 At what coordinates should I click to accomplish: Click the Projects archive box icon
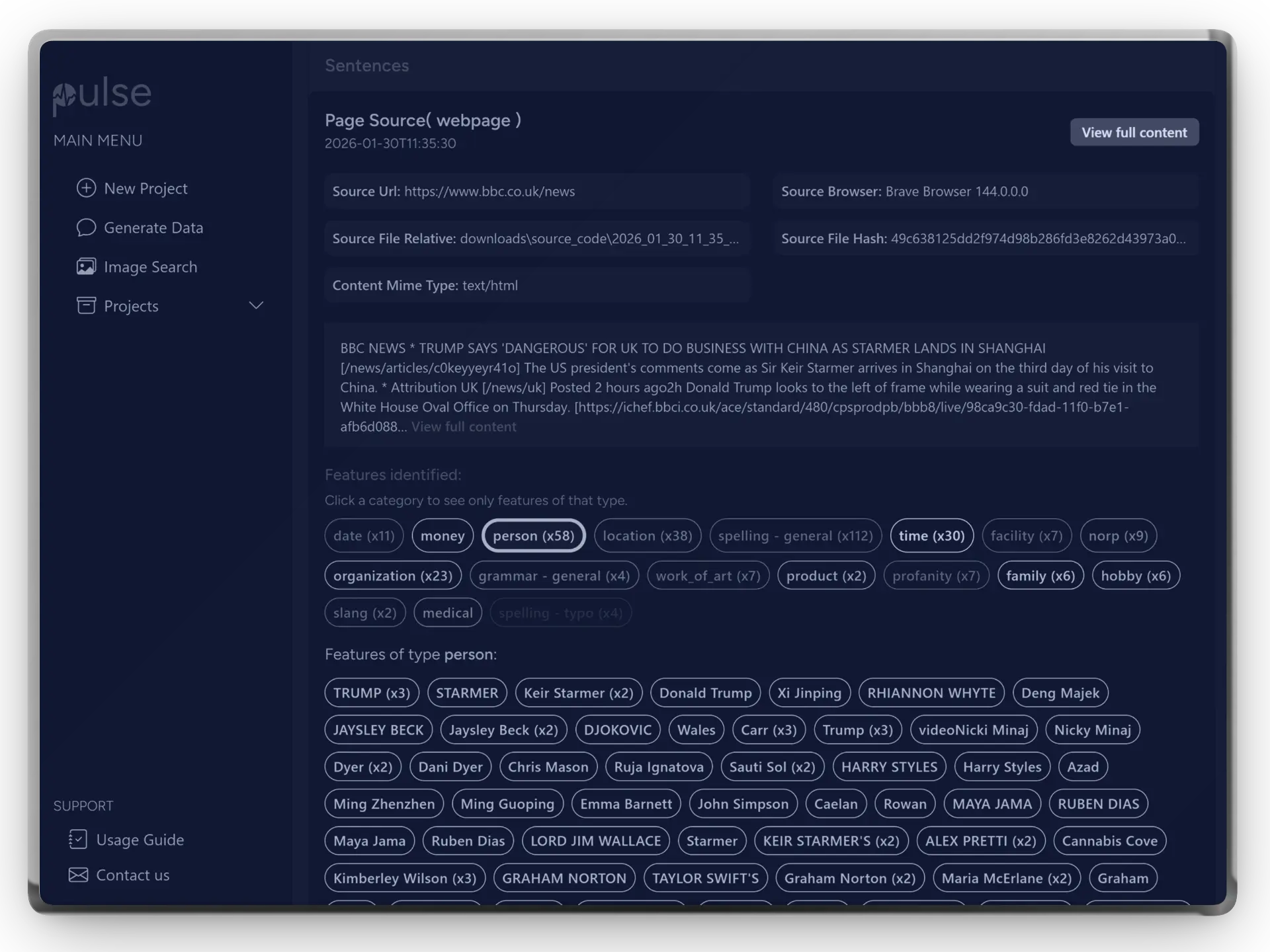pos(86,305)
